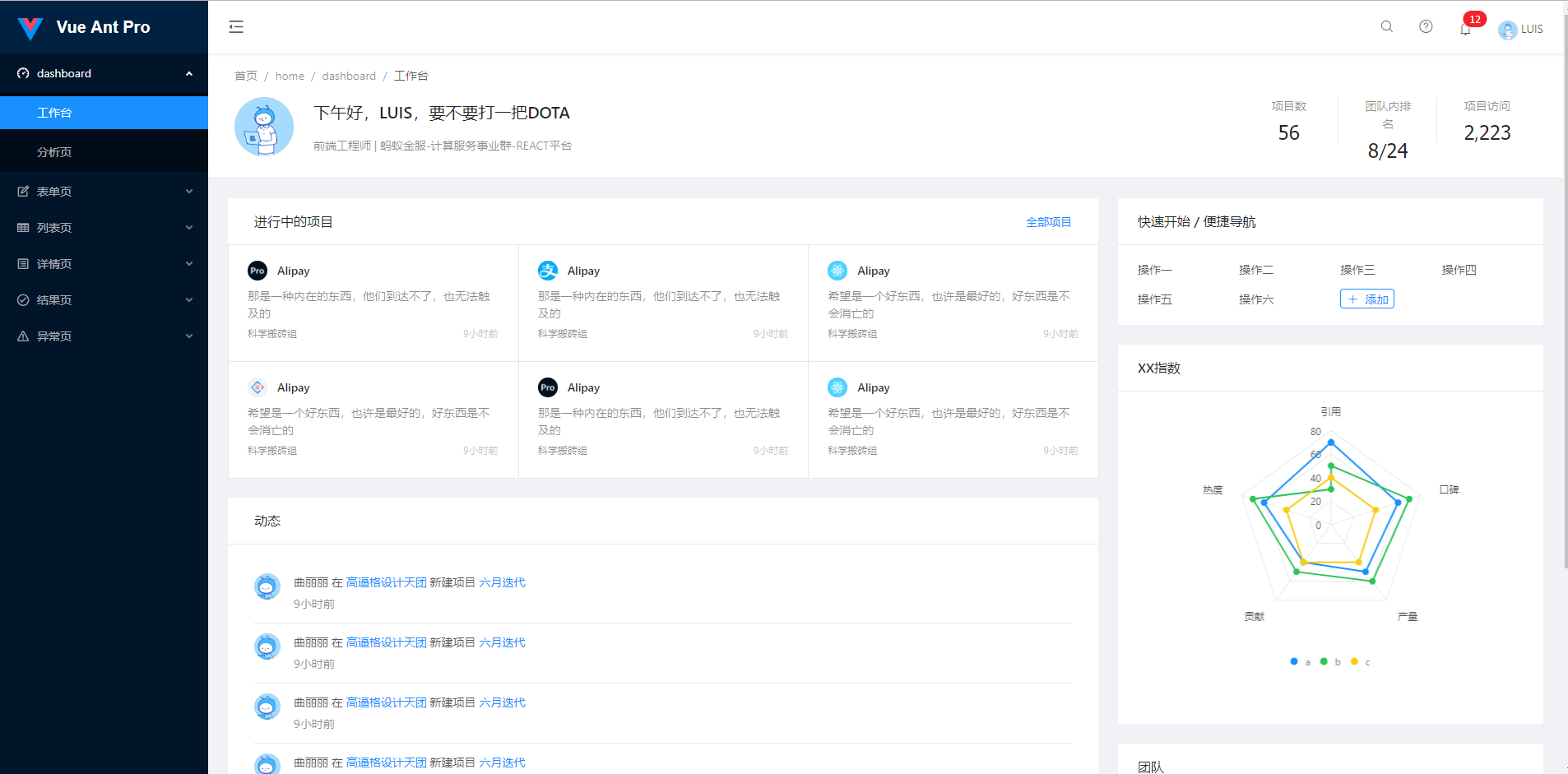The height and width of the screenshot is (774, 1568).
Task: Click first activity avatar in 动态 list
Action: 267,586
